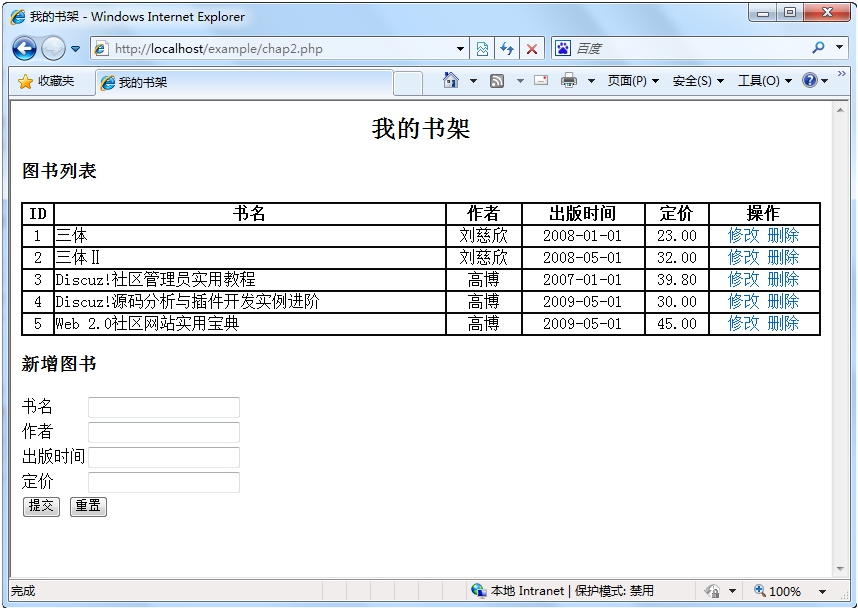Viewport: 858px width, 610px height.
Task: Click the status bar privacy icon
Action: pyautogui.click(x=712, y=591)
